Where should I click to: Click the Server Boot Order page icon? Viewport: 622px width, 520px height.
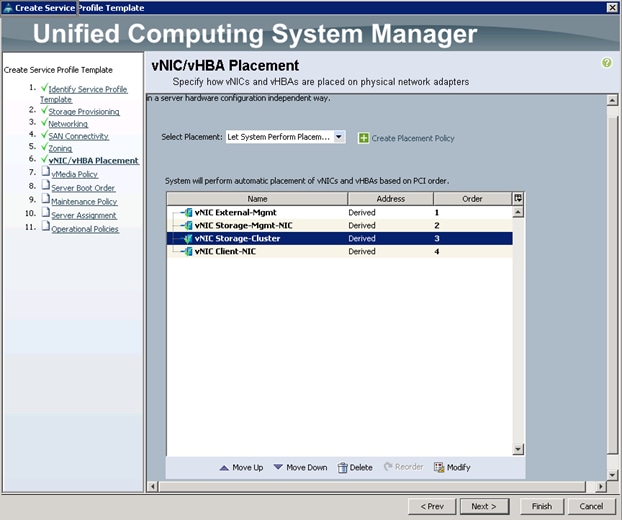pos(46,185)
